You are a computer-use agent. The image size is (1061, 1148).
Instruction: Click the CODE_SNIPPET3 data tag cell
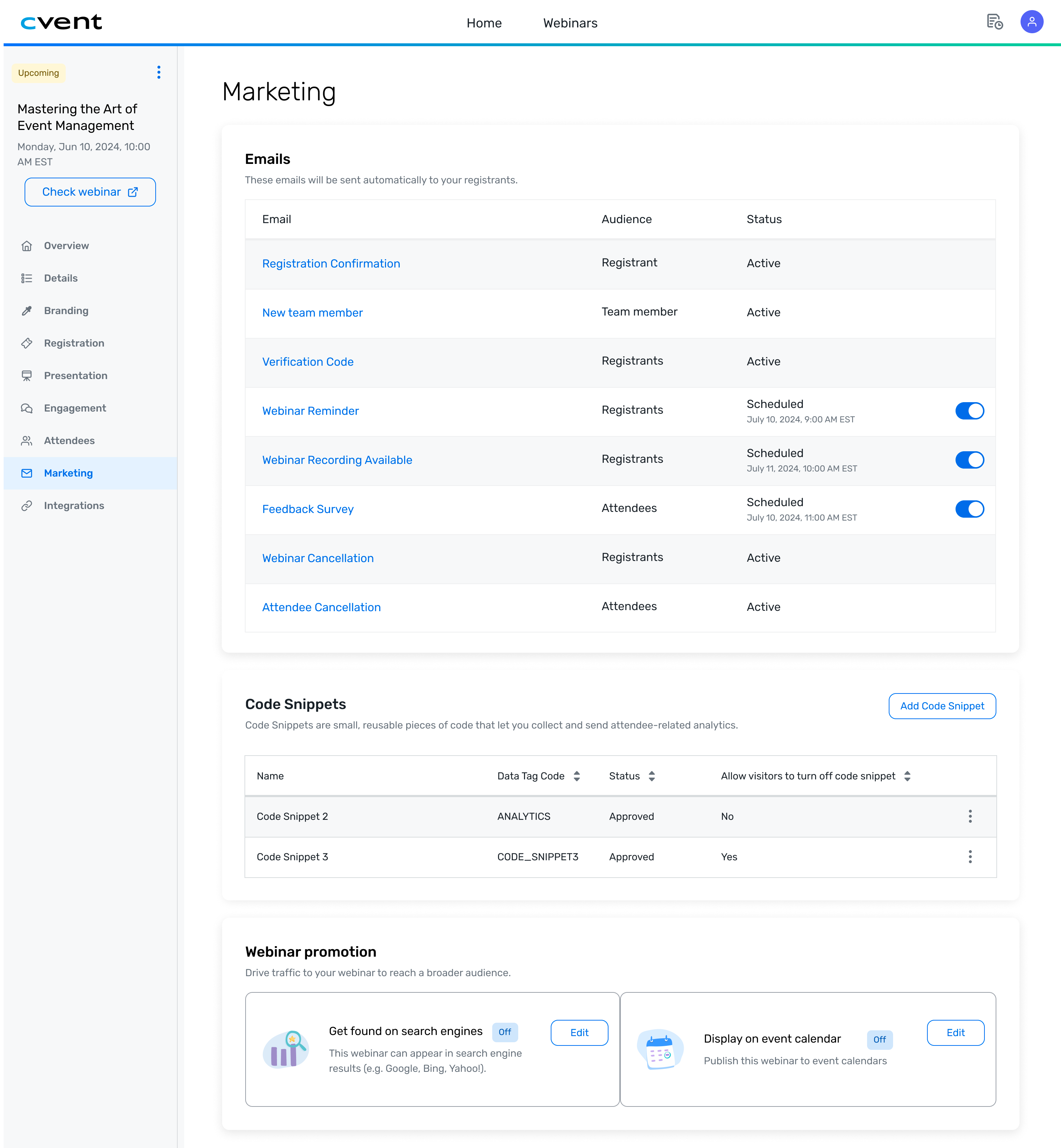click(x=538, y=856)
